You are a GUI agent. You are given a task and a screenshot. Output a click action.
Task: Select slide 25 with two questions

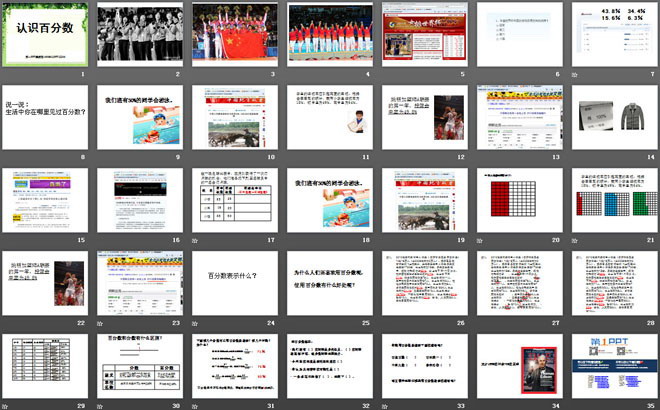pyautogui.click(x=330, y=283)
